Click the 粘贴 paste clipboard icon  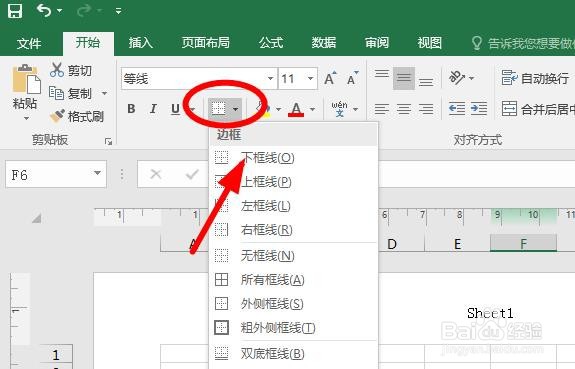pos(26,79)
